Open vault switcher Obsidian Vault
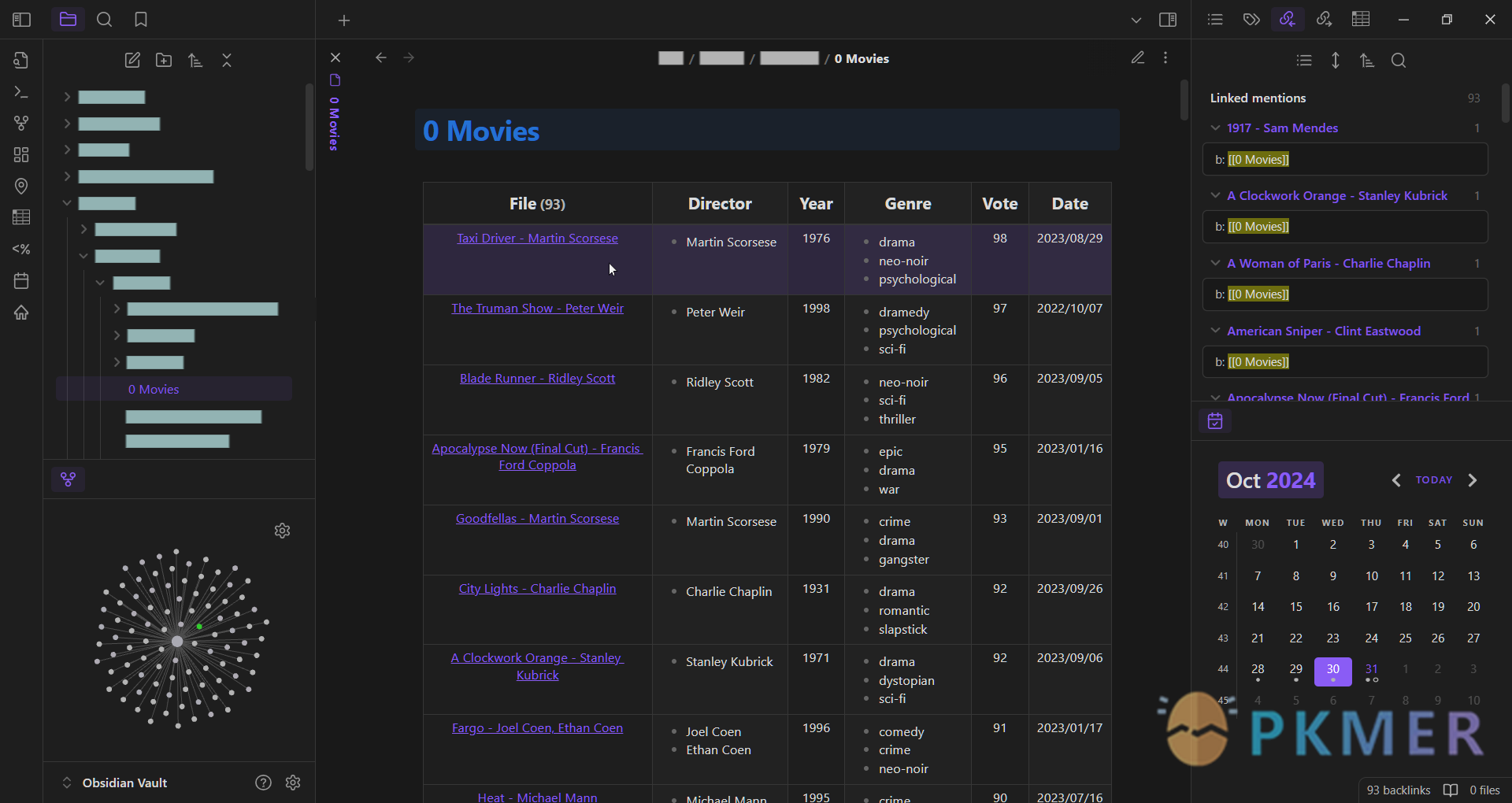 [x=115, y=783]
